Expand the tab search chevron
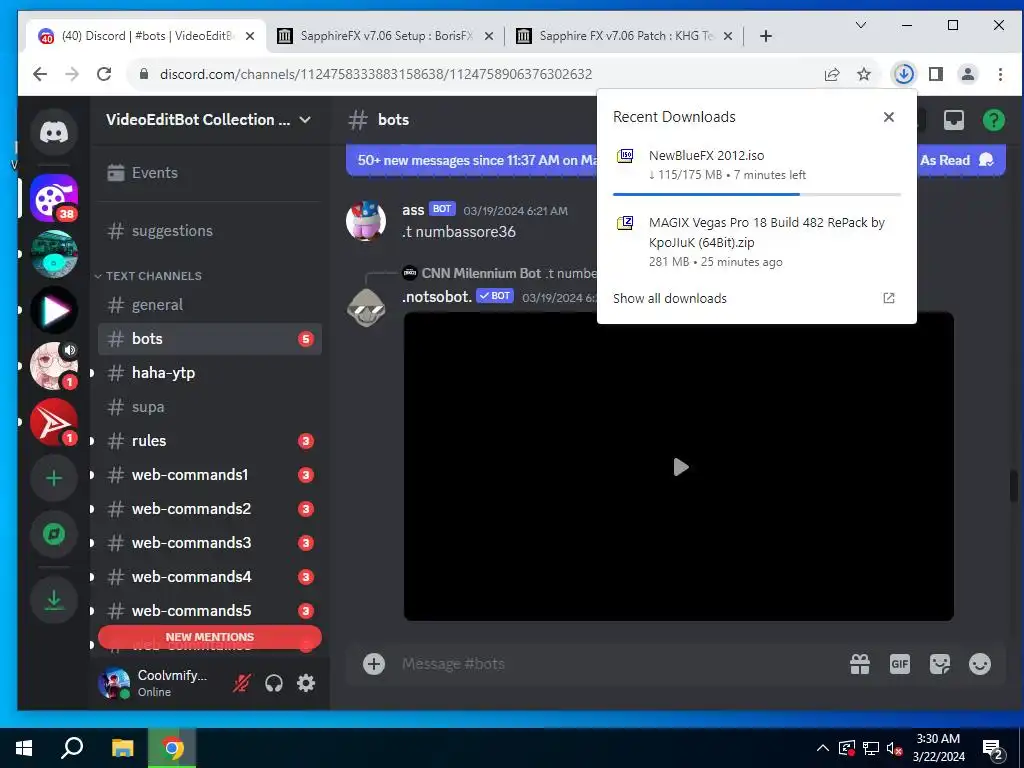The width and height of the screenshot is (1024, 768). (861, 25)
